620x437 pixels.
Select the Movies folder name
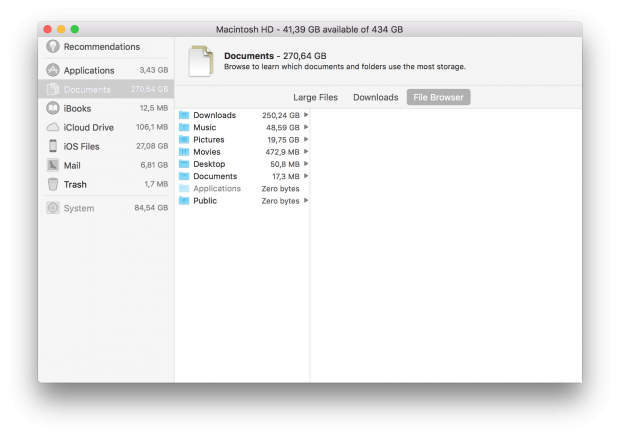206,152
